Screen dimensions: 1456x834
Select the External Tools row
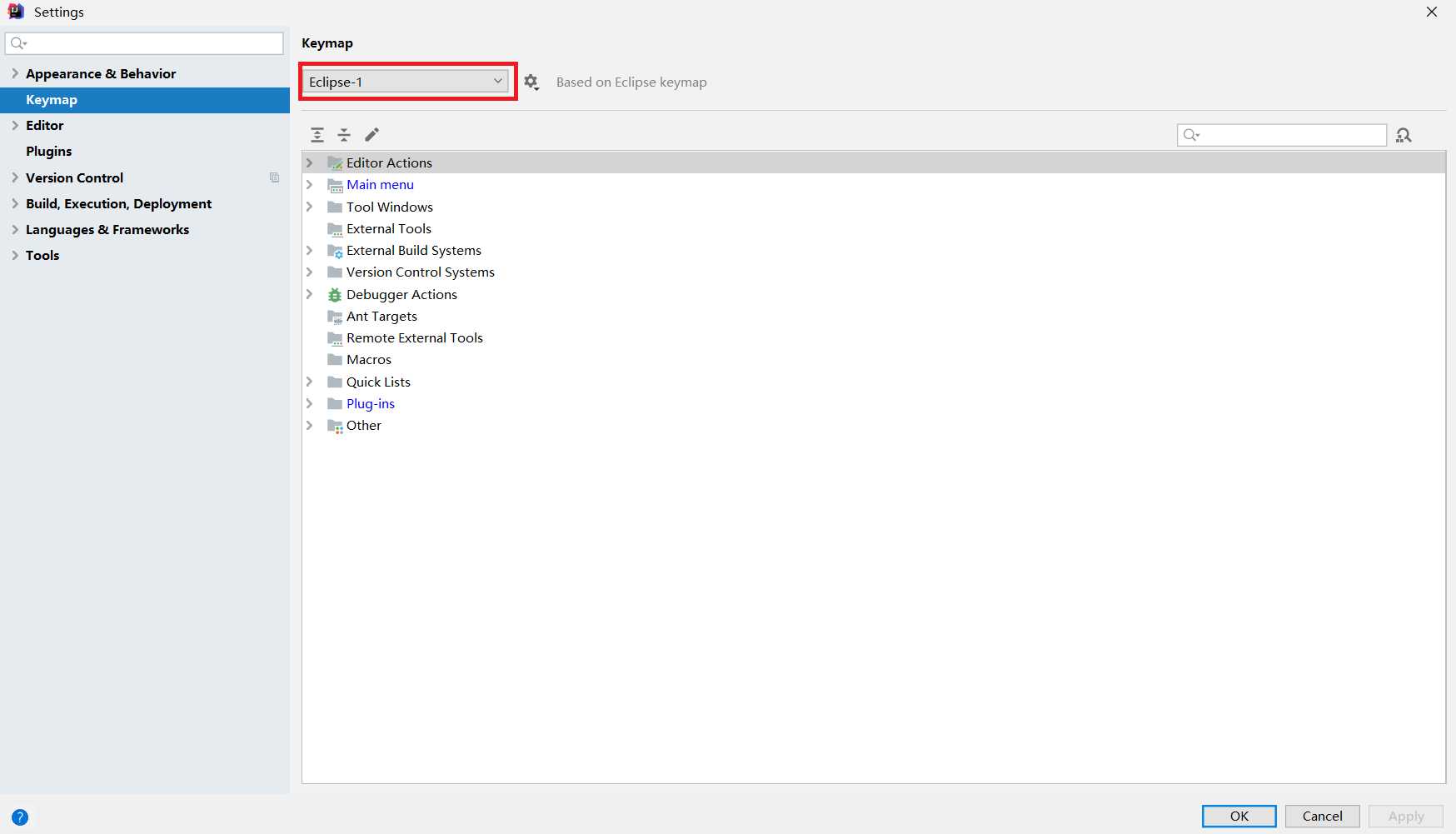874,228
